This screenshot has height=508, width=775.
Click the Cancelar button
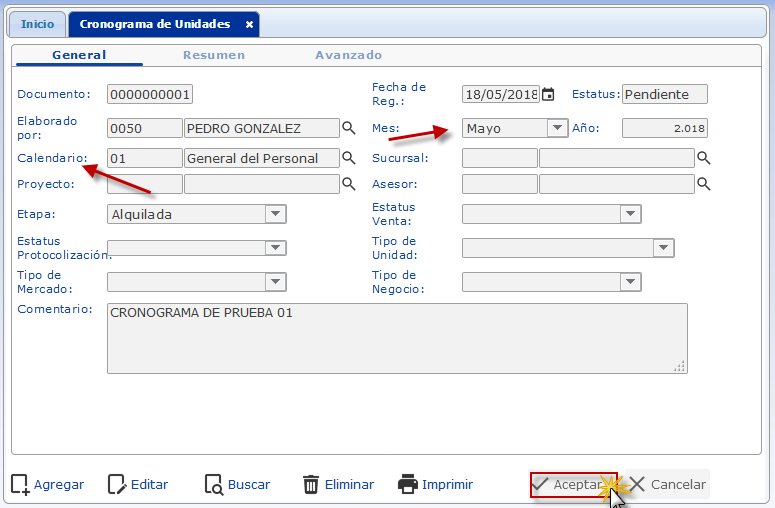pyautogui.click(x=668, y=484)
